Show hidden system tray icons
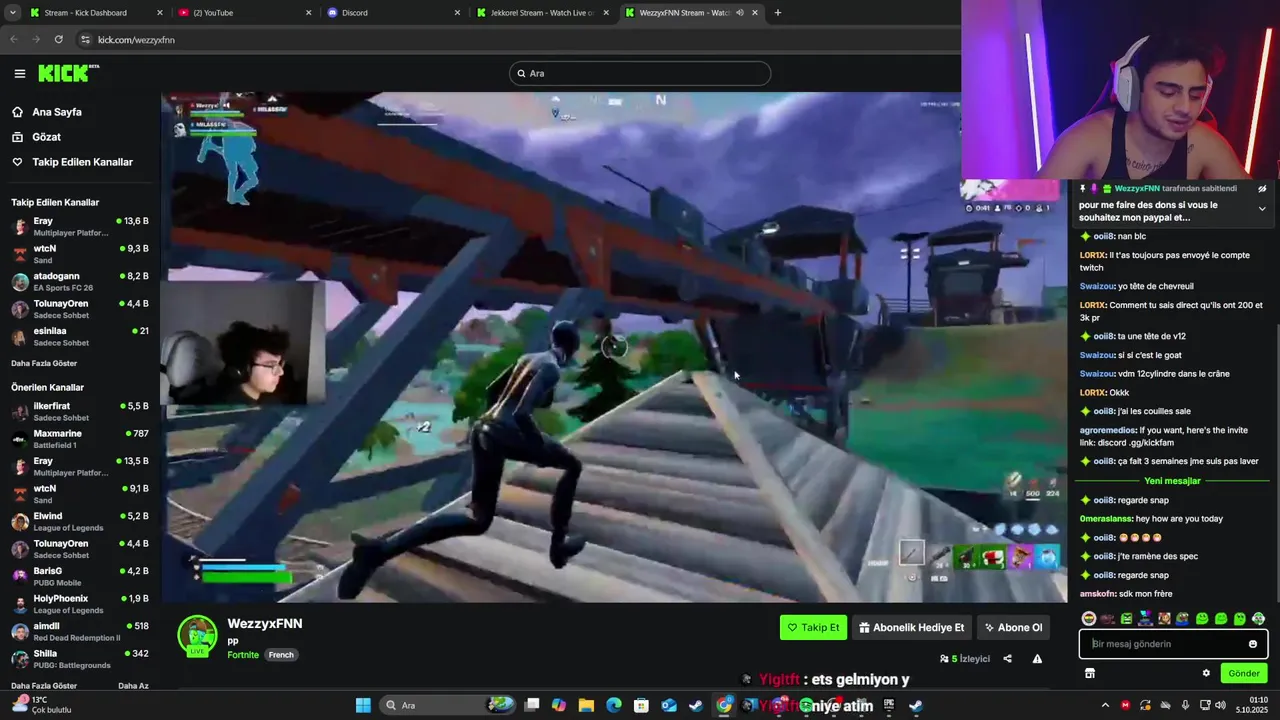 click(x=1105, y=705)
